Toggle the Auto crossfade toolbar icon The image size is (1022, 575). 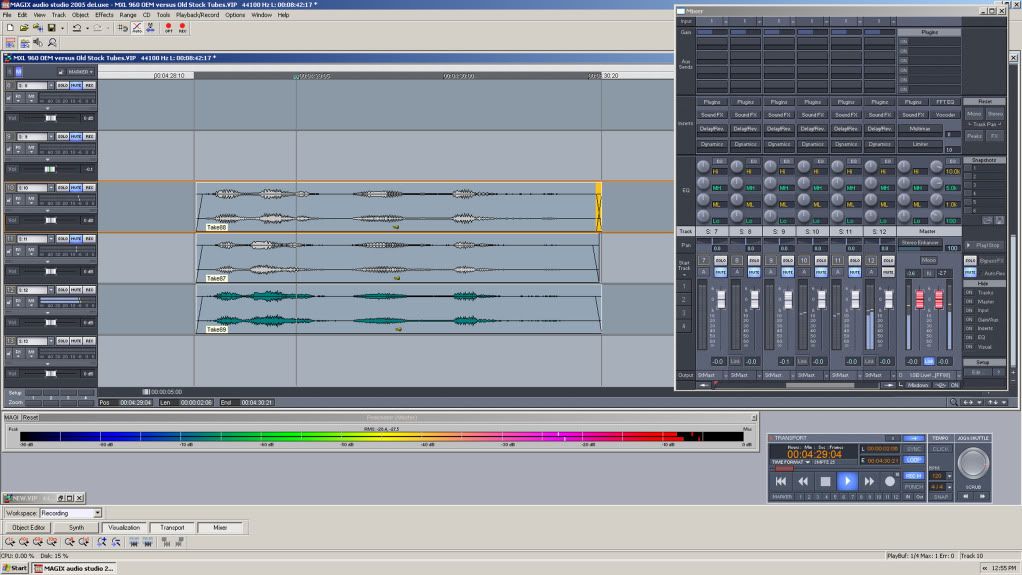pyautogui.click(x=137, y=28)
